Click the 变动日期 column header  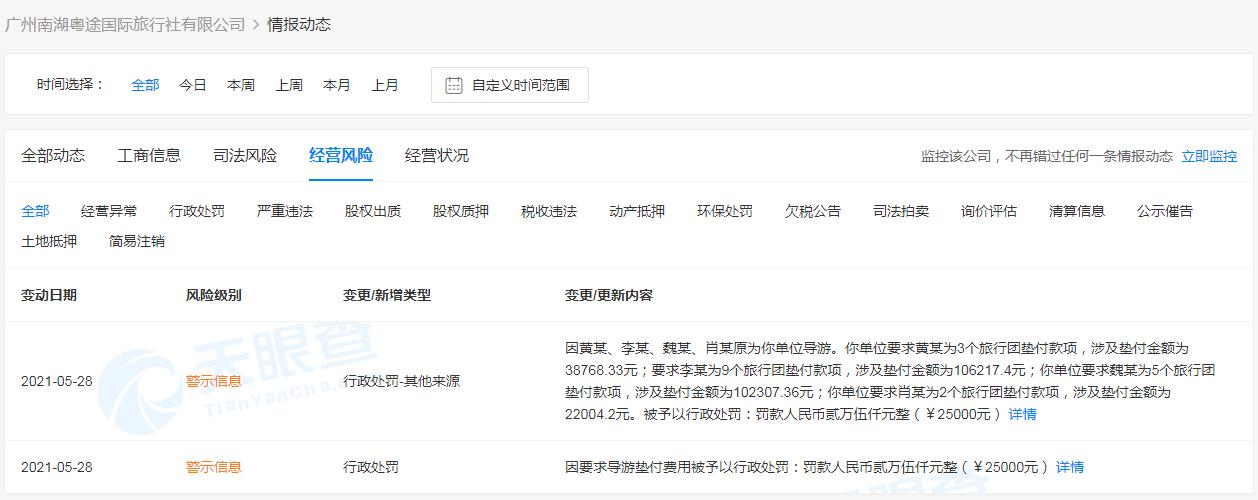[x=49, y=295]
